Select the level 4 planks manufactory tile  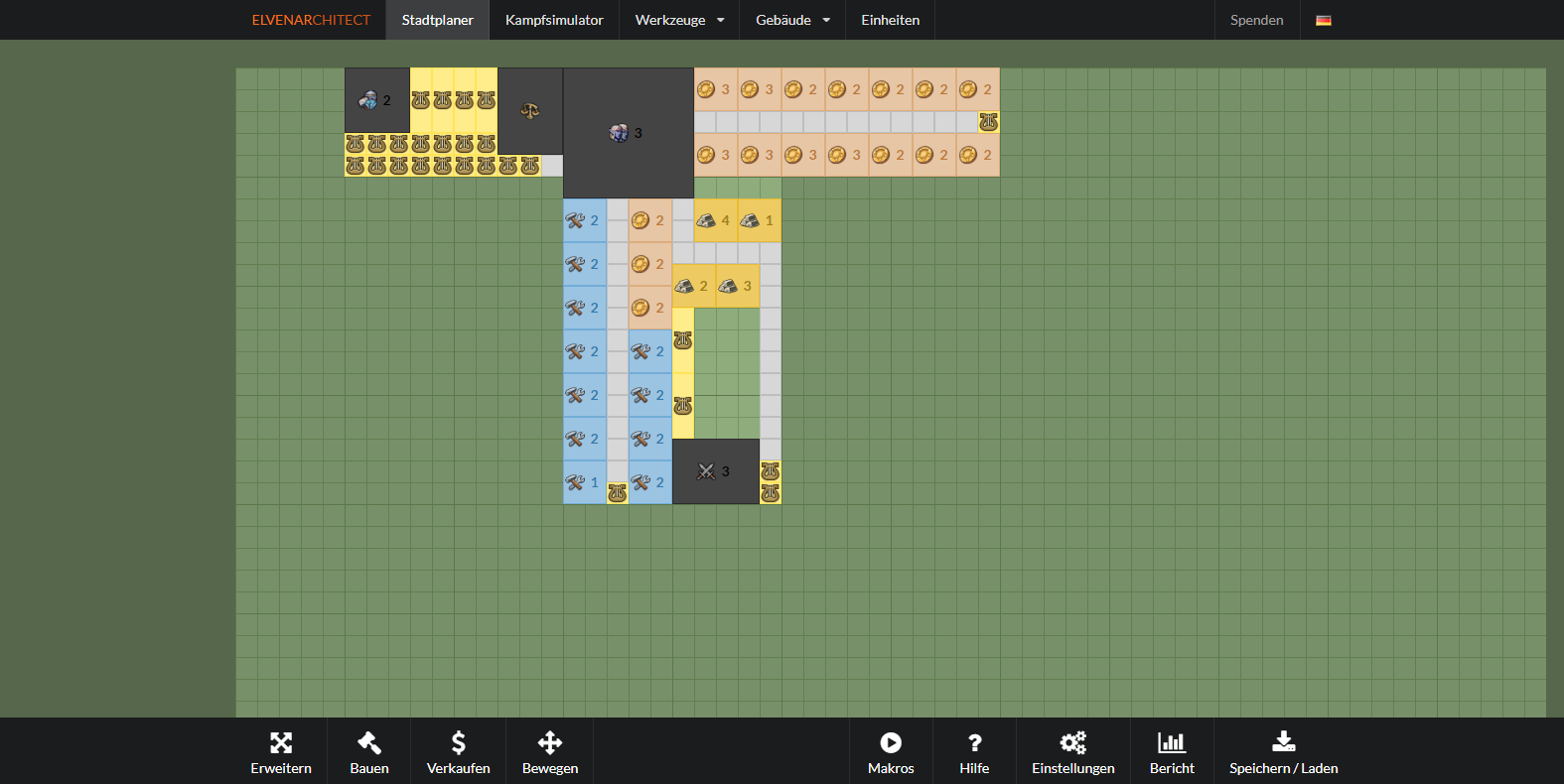(715, 220)
